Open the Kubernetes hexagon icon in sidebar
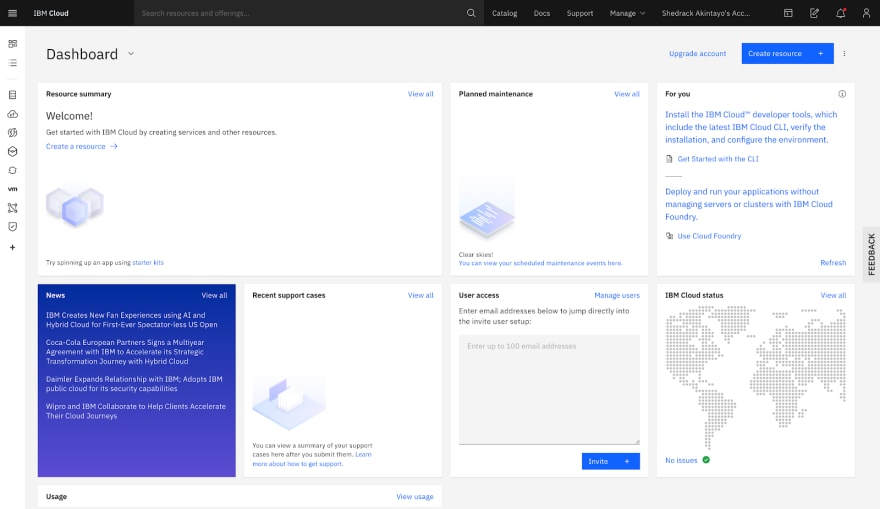The height and width of the screenshot is (509, 880). [x=12, y=152]
